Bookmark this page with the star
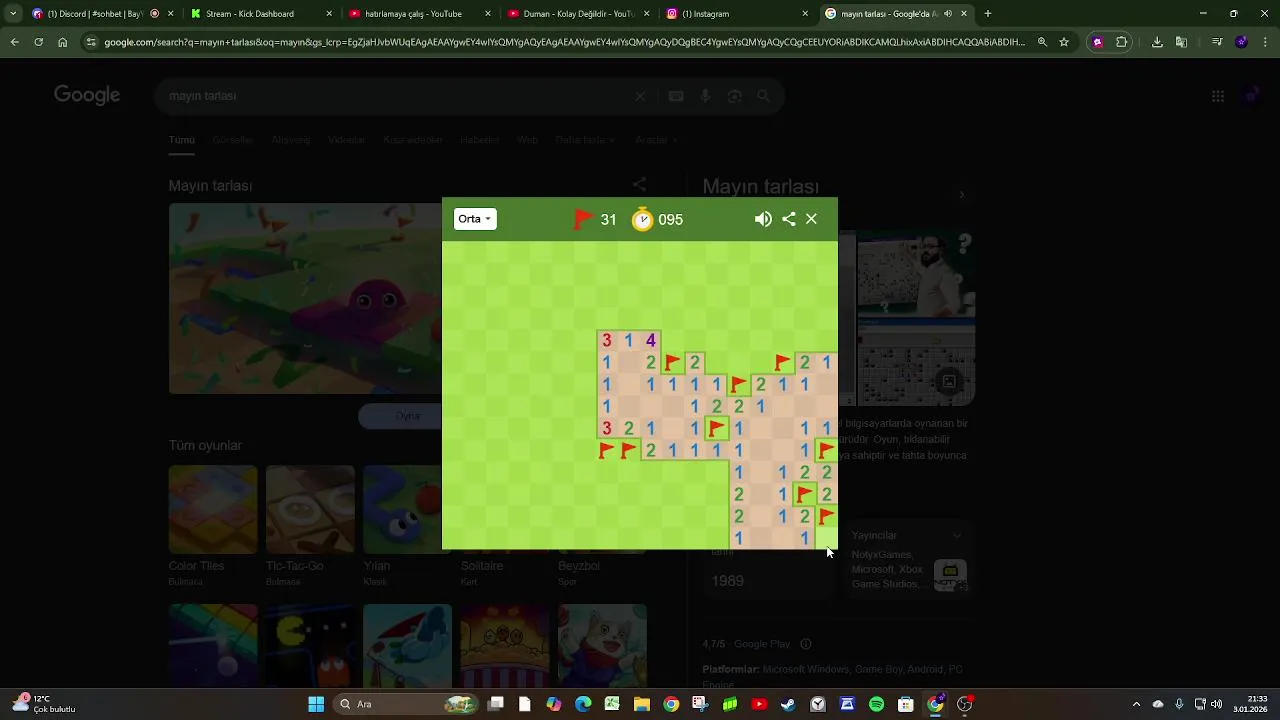 pyautogui.click(x=1064, y=42)
